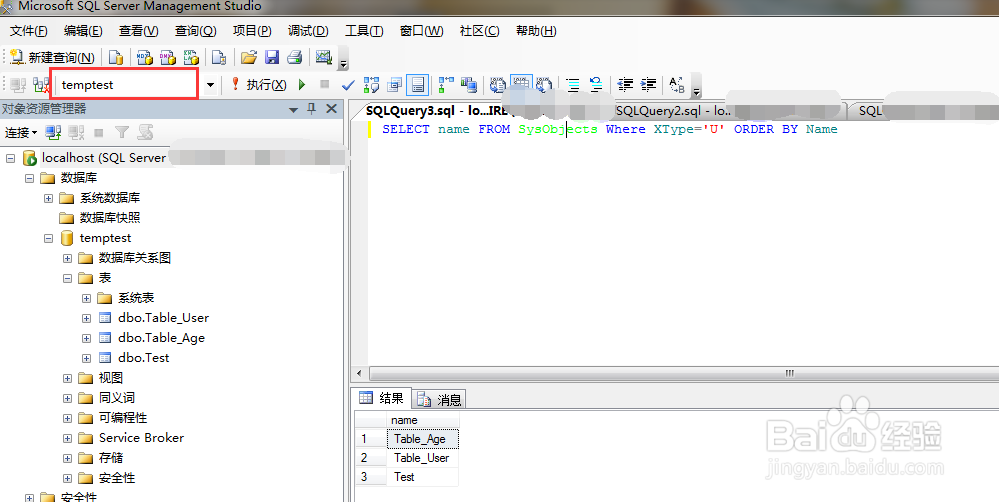Select Results to File icon

pos(544,85)
